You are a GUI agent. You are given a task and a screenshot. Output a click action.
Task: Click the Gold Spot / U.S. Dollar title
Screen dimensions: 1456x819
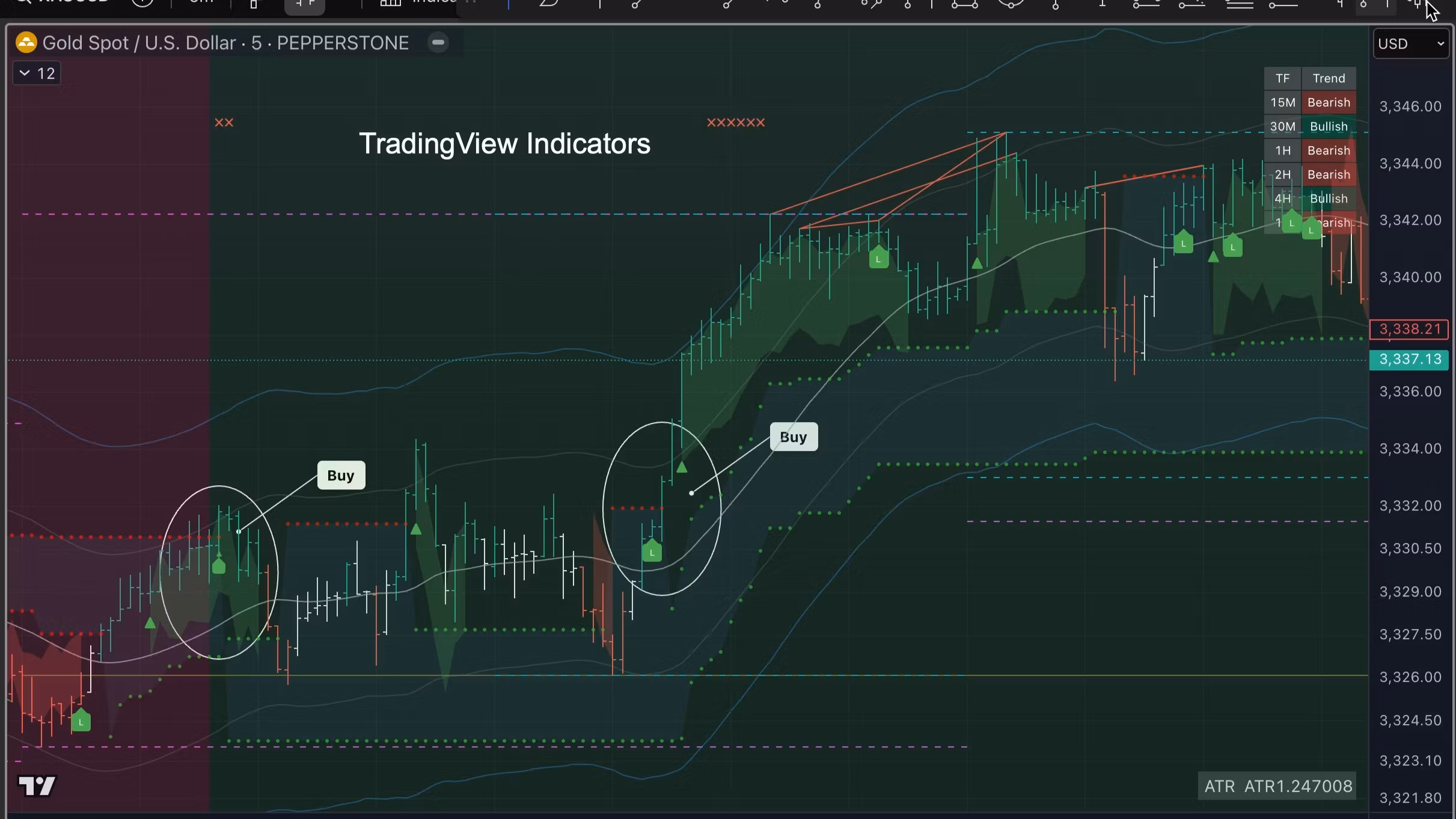[x=139, y=43]
